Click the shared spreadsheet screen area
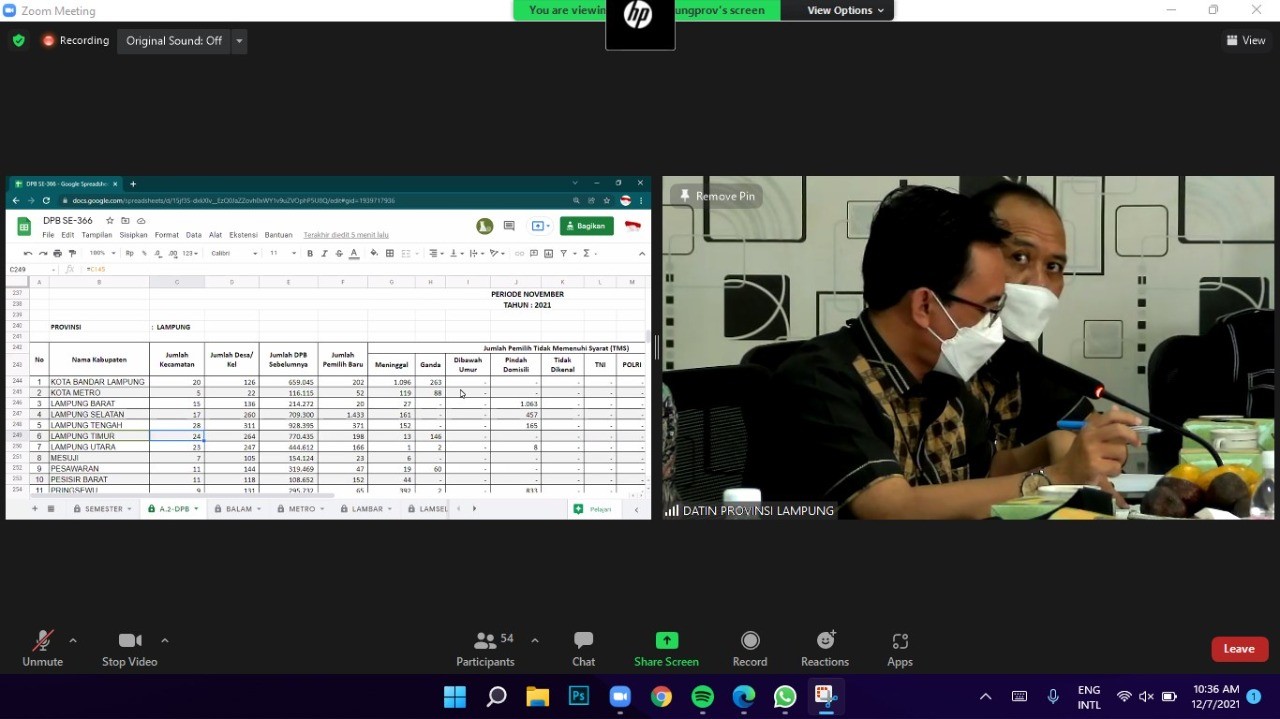This screenshot has width=1280, height=719. 328,400
